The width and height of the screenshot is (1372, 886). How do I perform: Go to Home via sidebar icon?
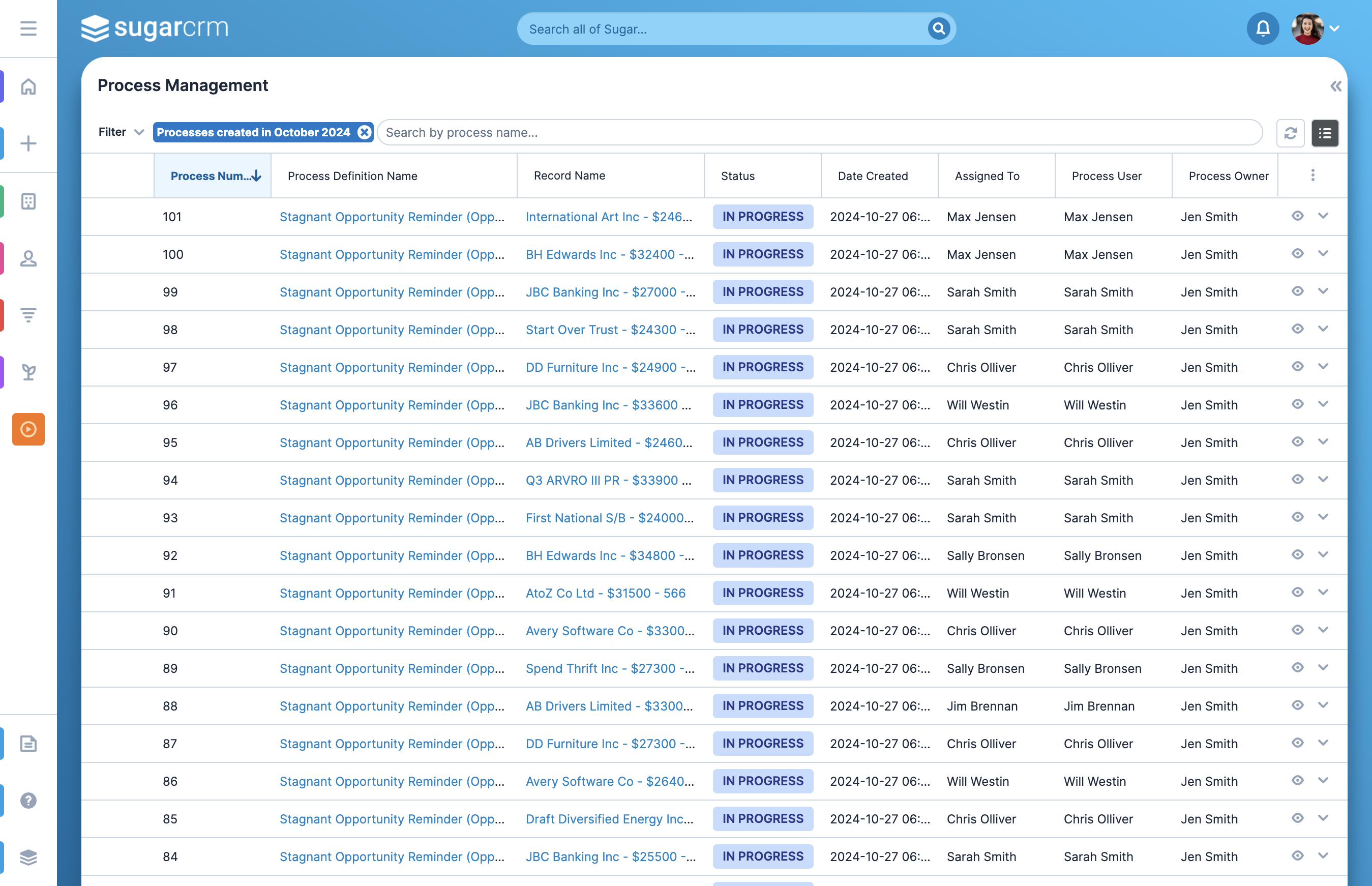pyautogui.click(x=28, y=86)
